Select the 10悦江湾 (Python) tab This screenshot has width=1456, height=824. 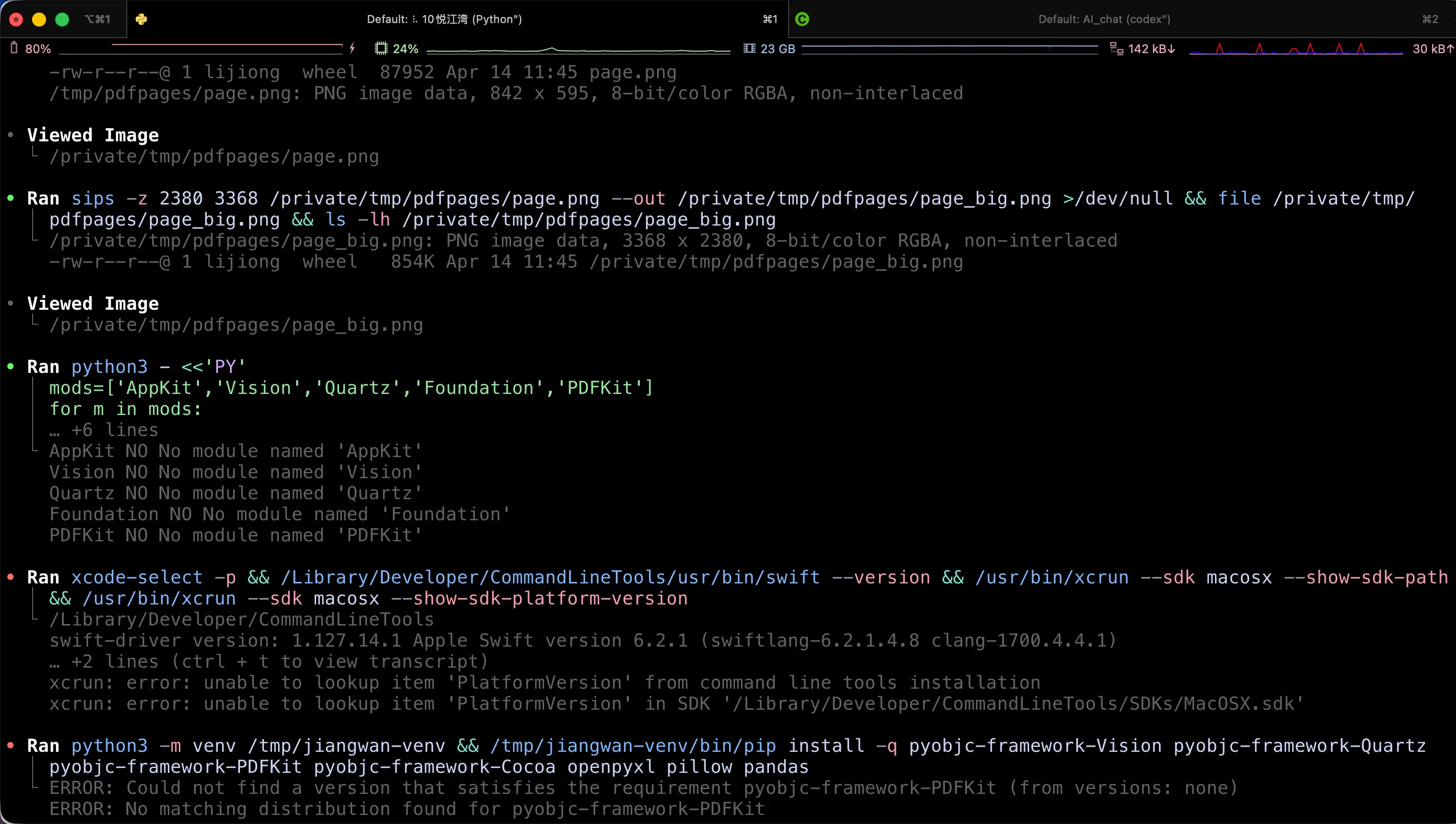click(x=444, y=19)
